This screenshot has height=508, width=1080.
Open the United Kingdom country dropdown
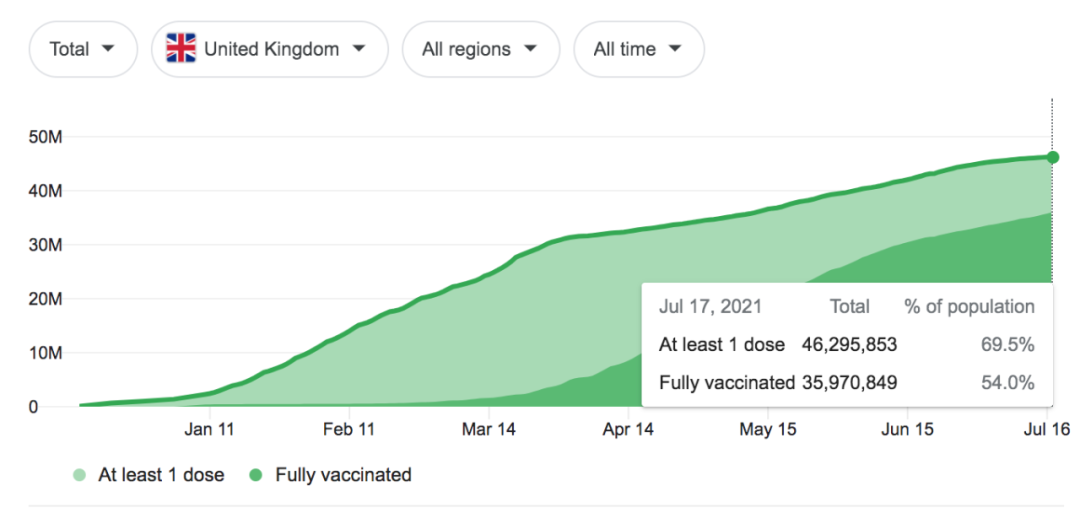point(269,49)
